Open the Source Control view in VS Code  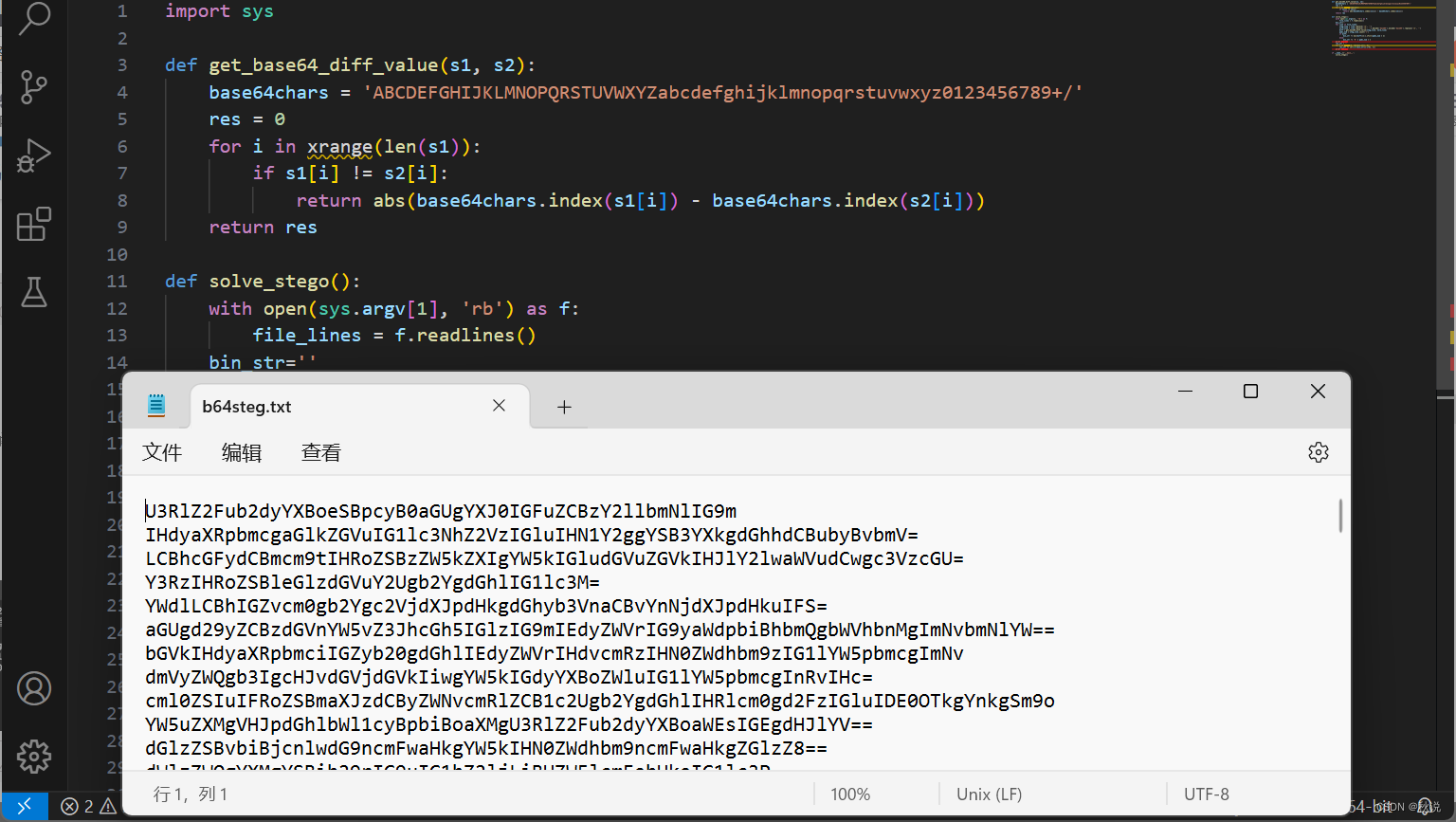pos(34,87)
